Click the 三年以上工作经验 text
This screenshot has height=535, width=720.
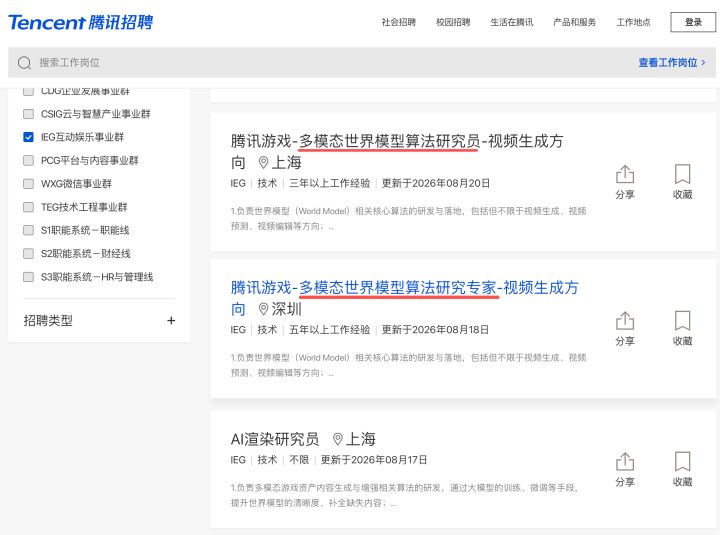(330, 183)
